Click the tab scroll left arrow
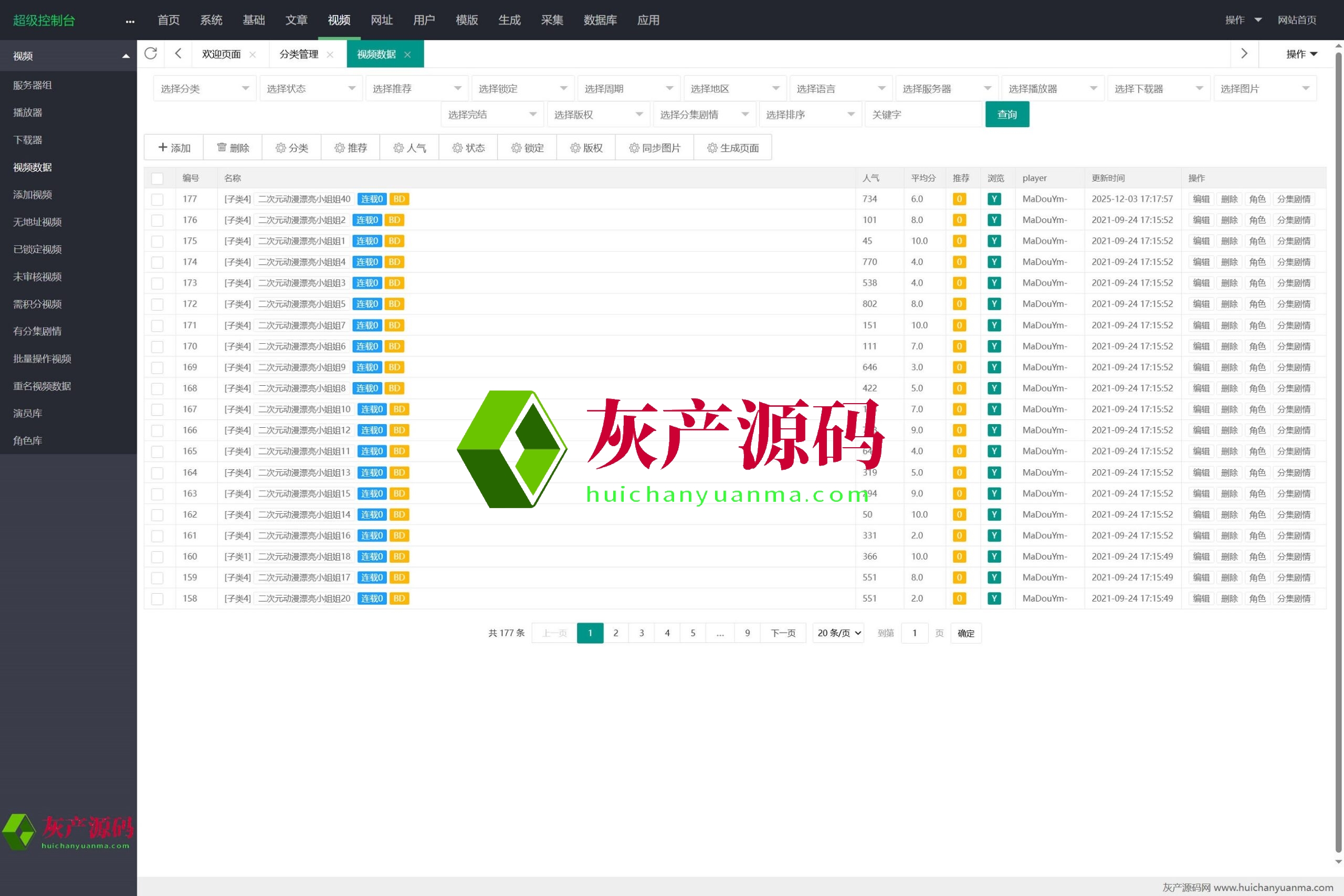 pyautogui.click(x=178, y=54)
